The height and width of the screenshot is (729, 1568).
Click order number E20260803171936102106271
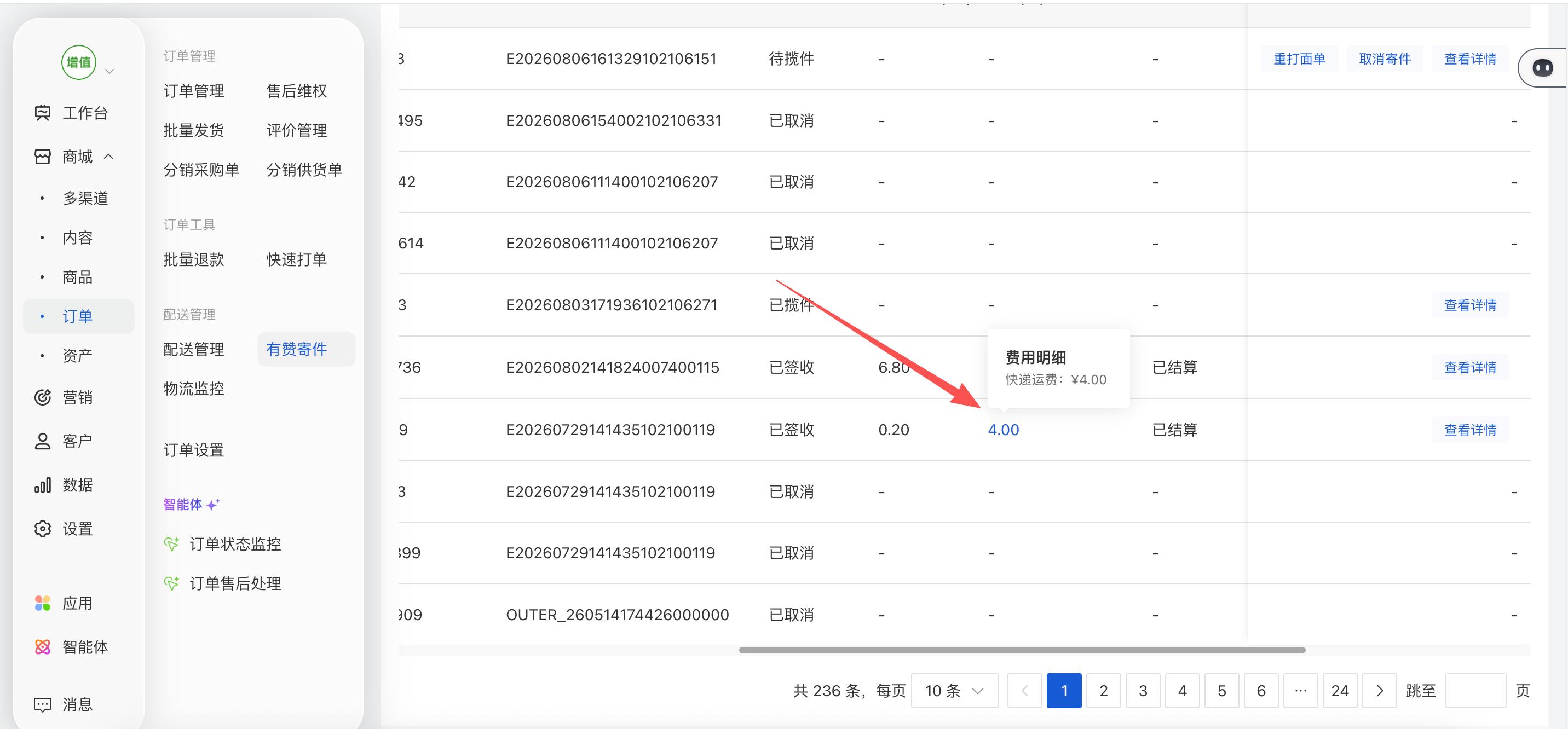tap(612, 305)
